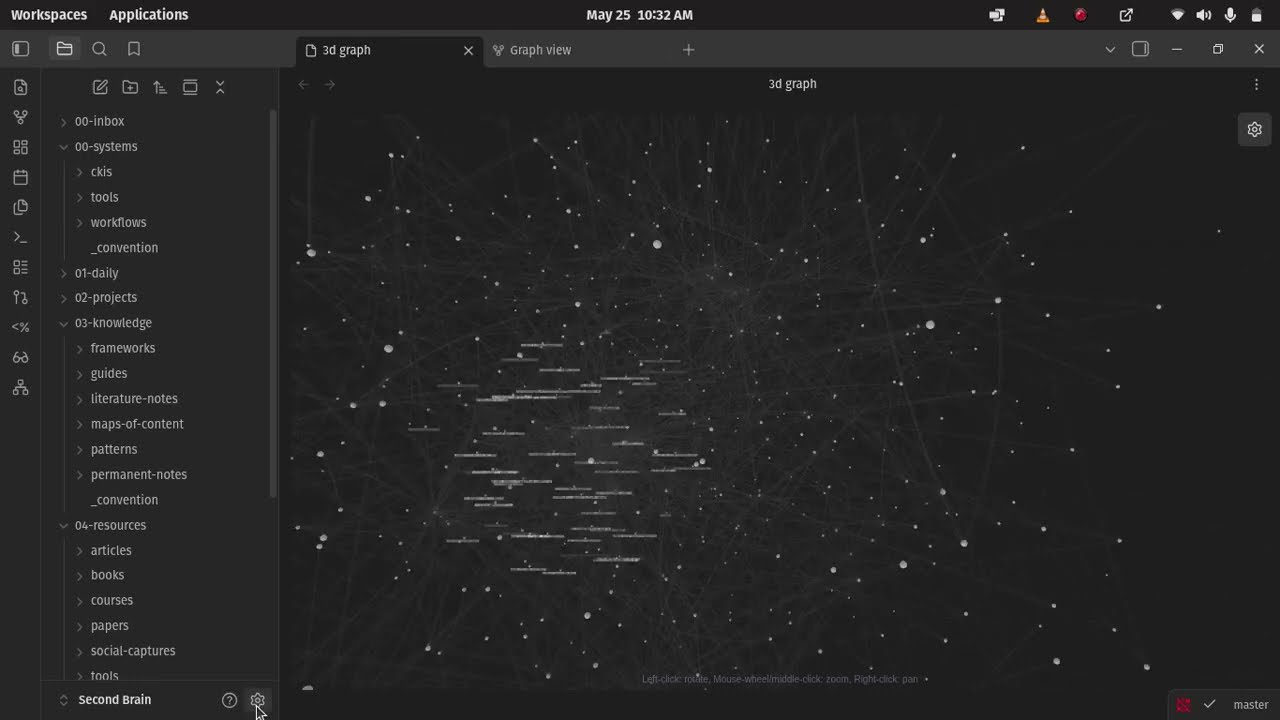Click the Templater <% ribbon icon

tap(20, 327)
